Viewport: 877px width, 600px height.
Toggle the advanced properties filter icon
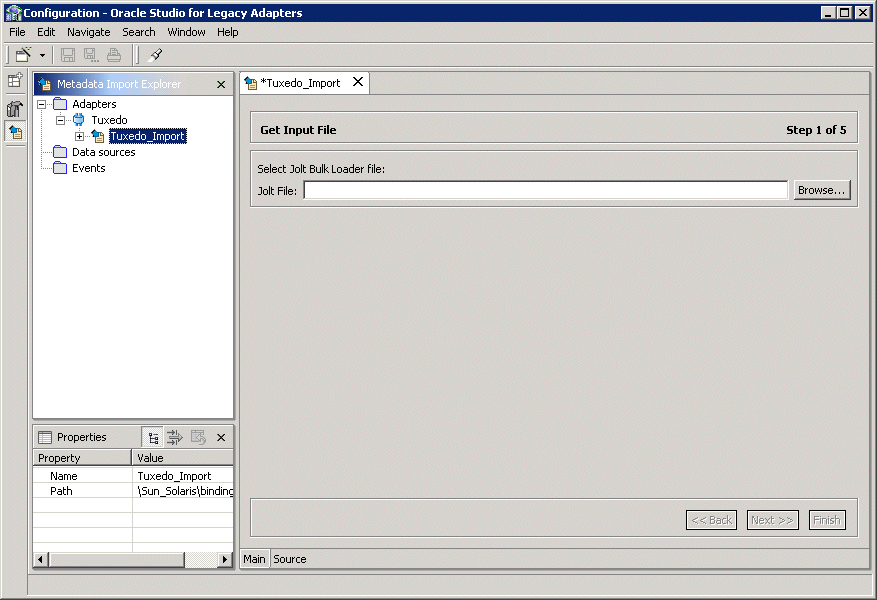pos(175,438)
